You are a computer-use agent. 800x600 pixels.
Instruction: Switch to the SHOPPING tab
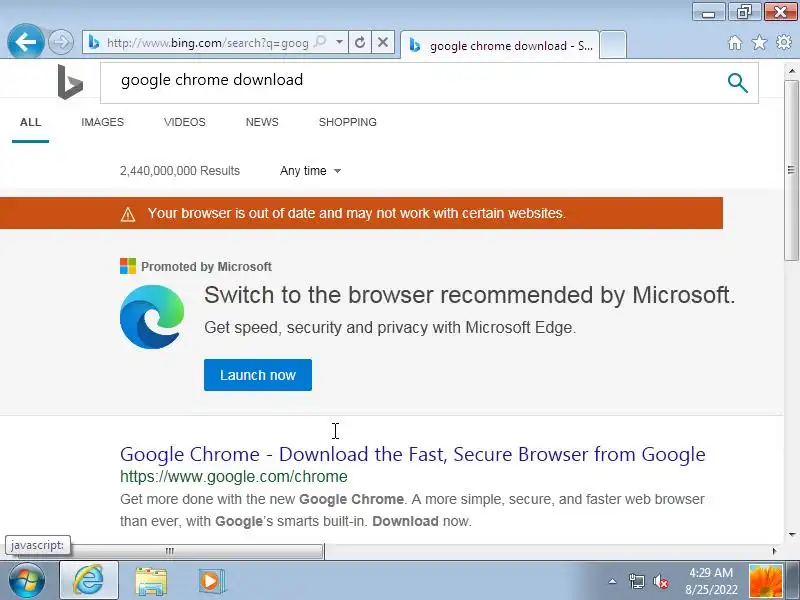(348, 122)
